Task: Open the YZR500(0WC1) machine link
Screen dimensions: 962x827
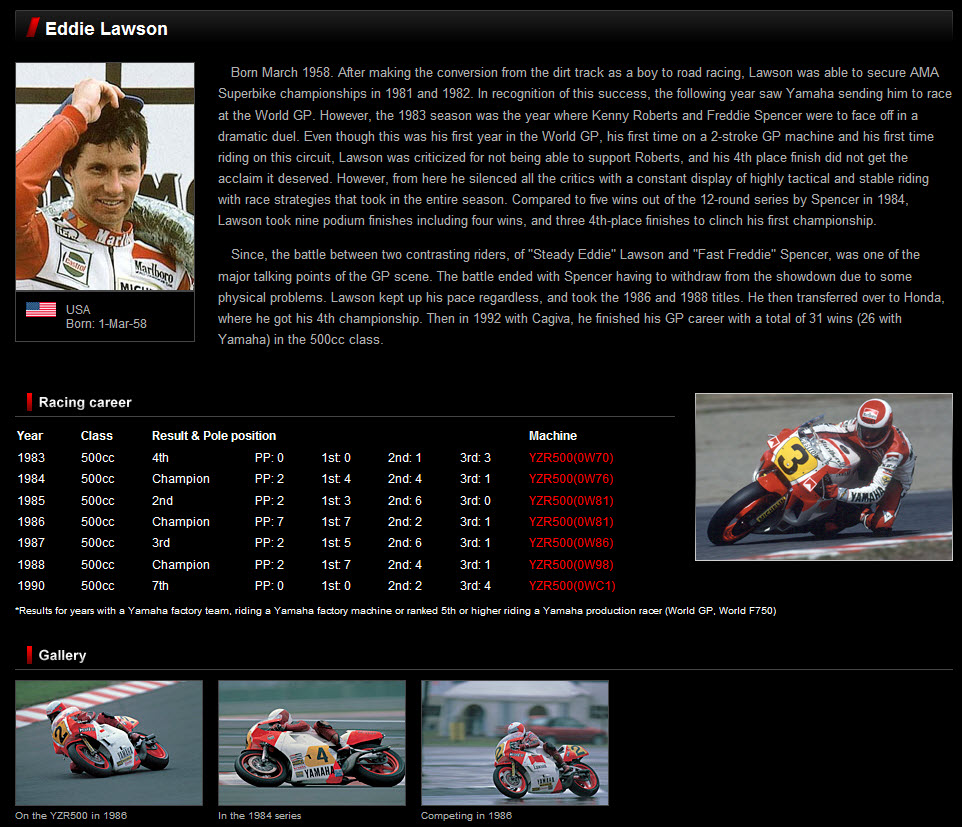Action: 572,585
